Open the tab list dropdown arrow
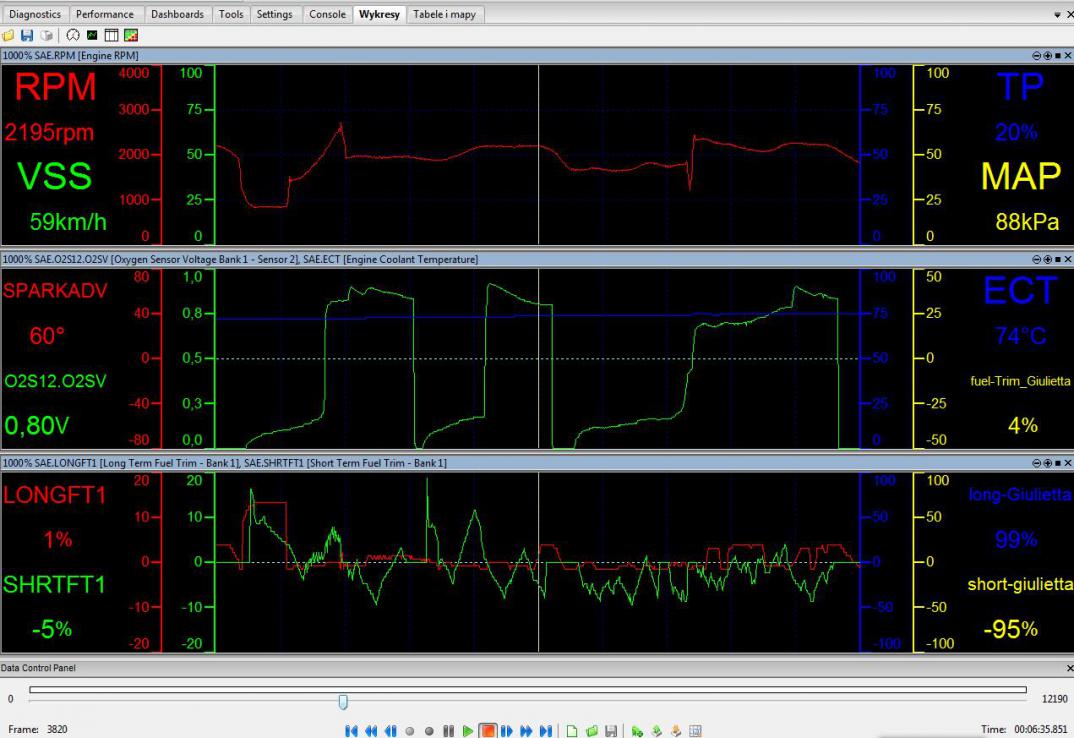Image resolution: width=1074 pixels, height=738 pixels. click(x=1057, y=14)
